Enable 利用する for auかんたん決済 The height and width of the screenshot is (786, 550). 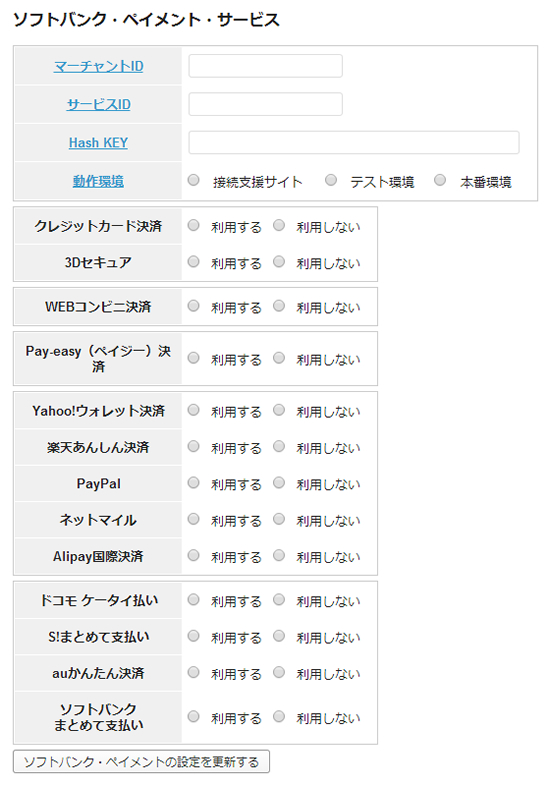194,672
